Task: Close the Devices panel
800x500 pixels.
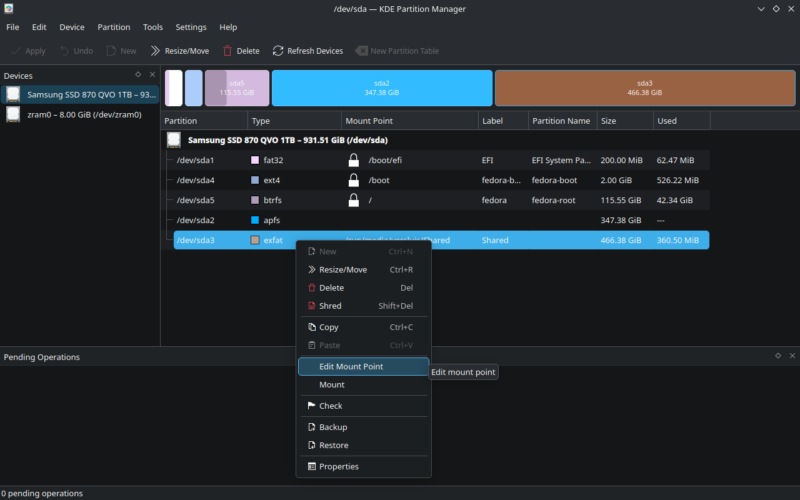Action: point(152,74)
